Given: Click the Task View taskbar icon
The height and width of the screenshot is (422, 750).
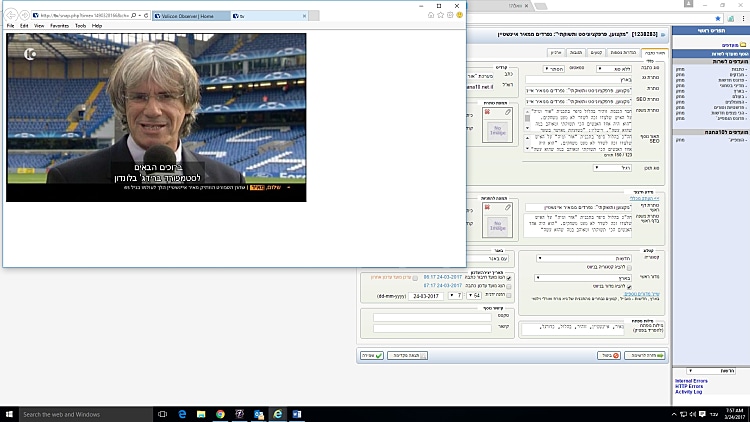Looking at the screenshot, I should pos(161,413).
